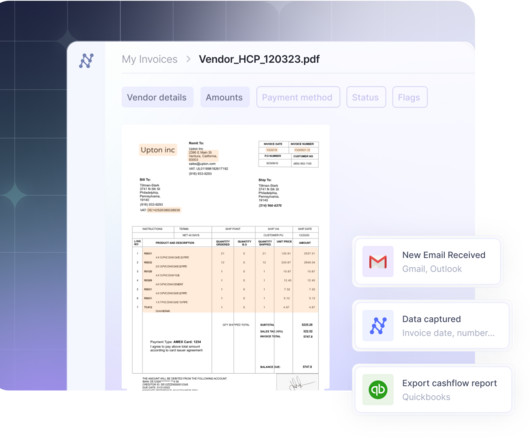
Task: Open the New Email Received card
Action: click(x=427, y=262)
